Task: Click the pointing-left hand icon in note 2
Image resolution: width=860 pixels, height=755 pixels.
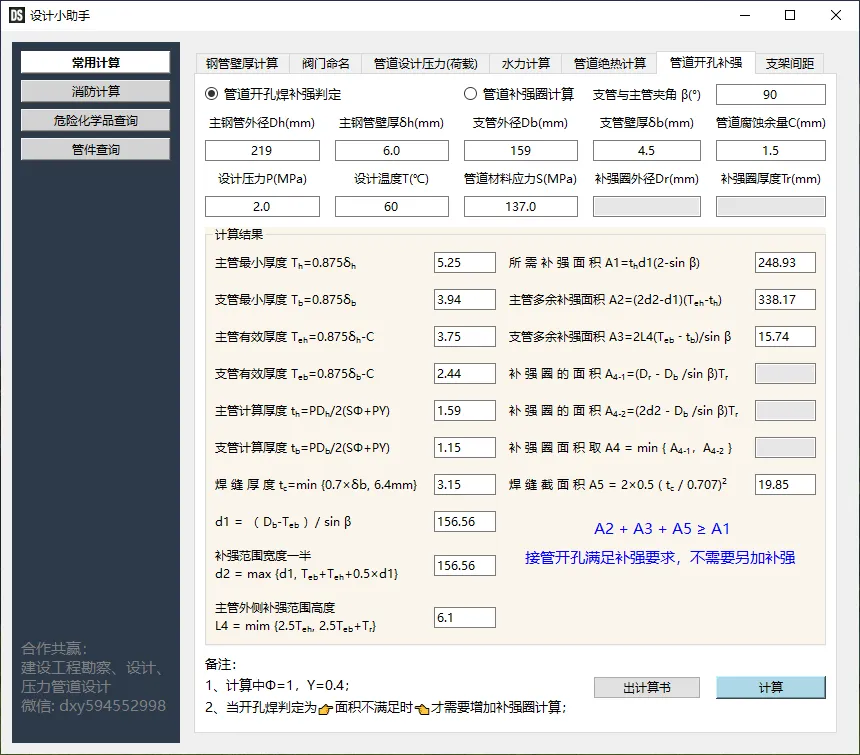Action: point(422,709)
